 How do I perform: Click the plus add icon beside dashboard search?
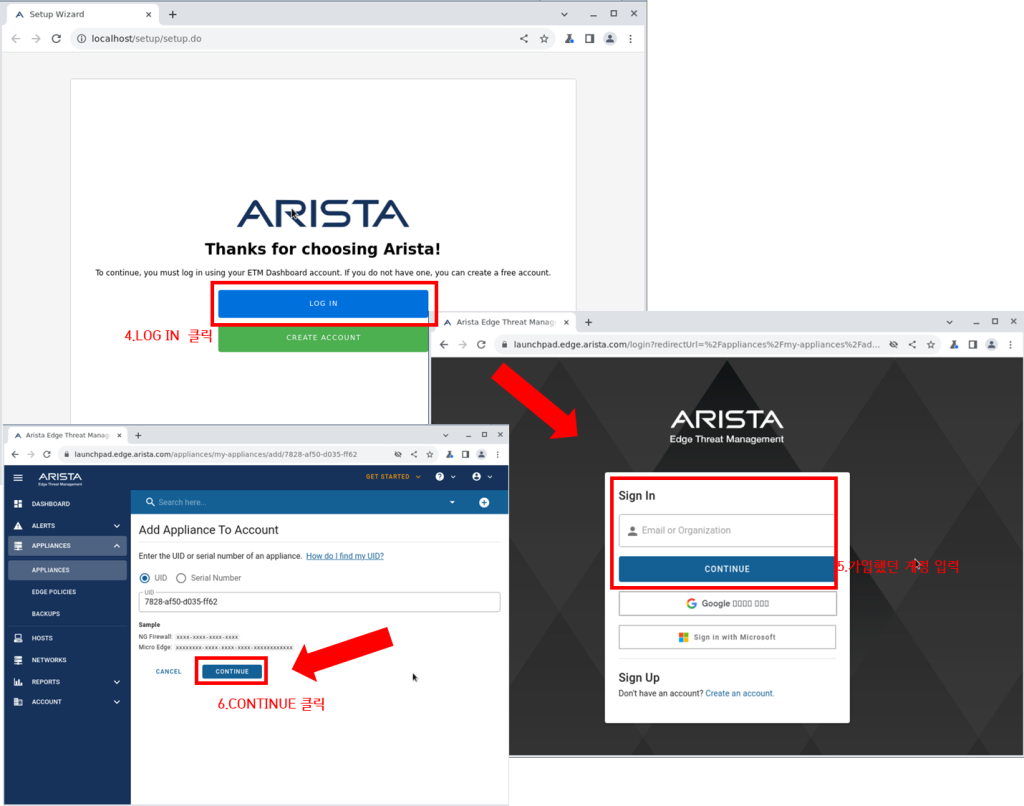[484, 502]
